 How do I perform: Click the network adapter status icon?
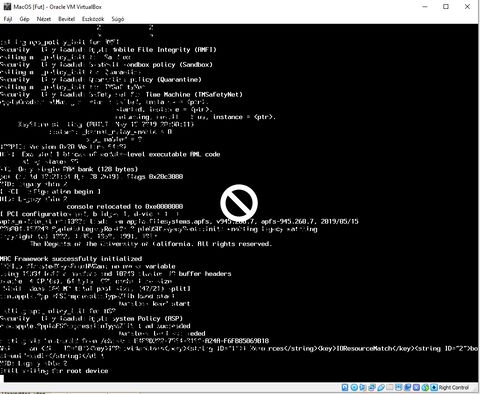tap(372, 387)
